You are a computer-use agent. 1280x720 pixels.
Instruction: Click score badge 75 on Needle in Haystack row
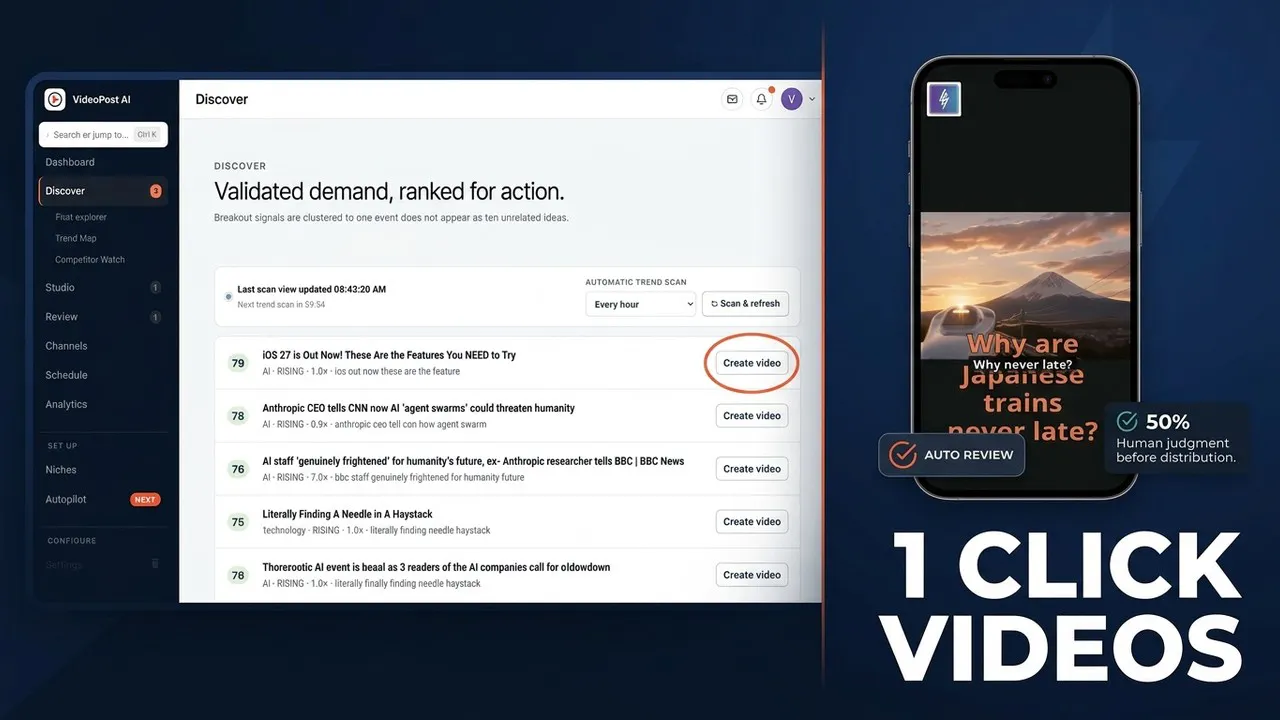[238, 522]
